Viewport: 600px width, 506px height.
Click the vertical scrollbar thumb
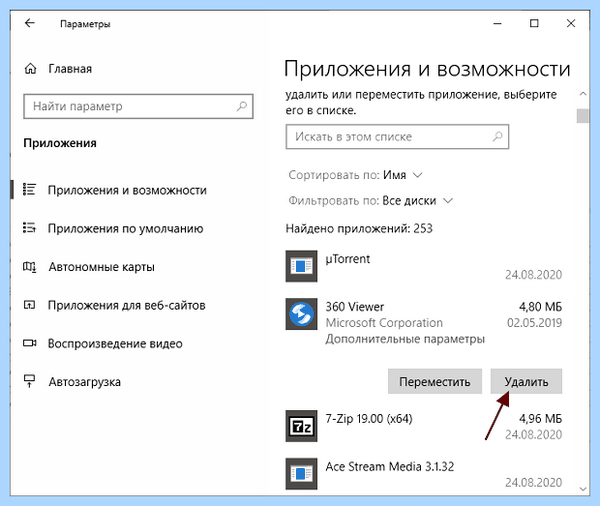pos(582,116)
